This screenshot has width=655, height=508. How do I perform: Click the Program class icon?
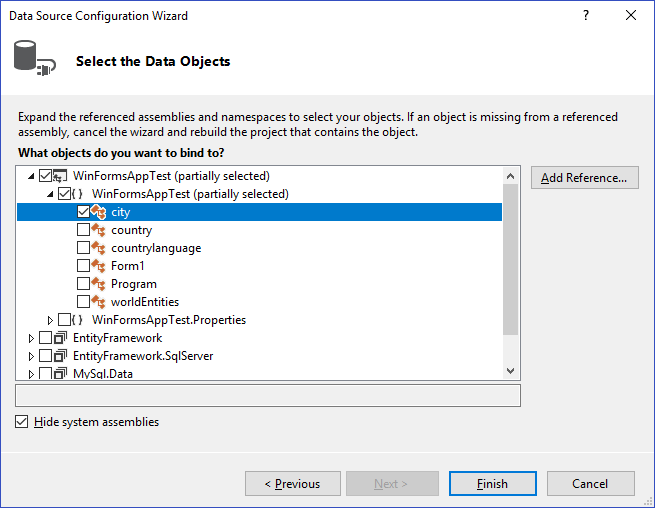pyautogui.click(x=98, y=284)
